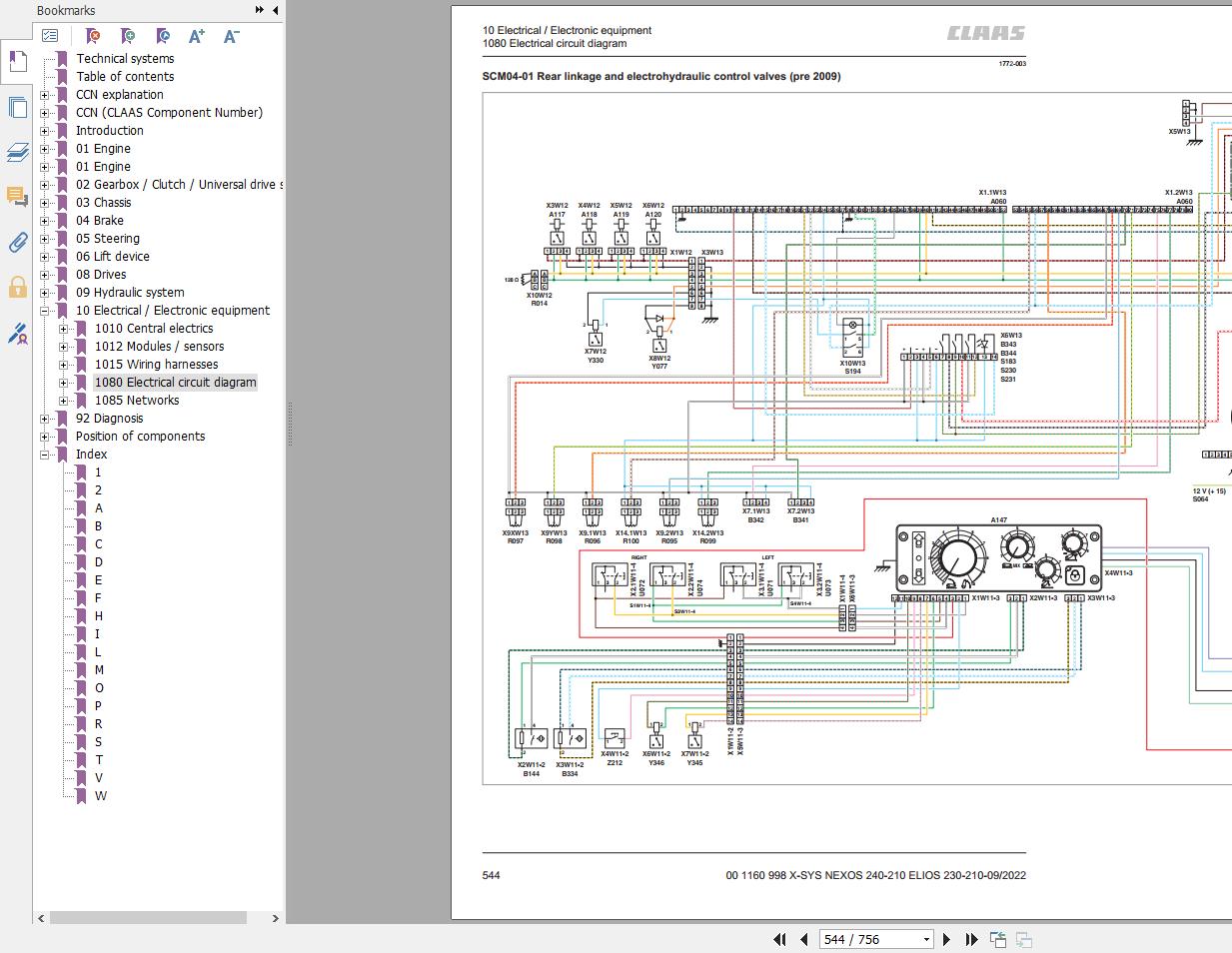Collapse the Bookmarks panel with left arrow
The image size is (1232, 953).
tap(275, 10)
